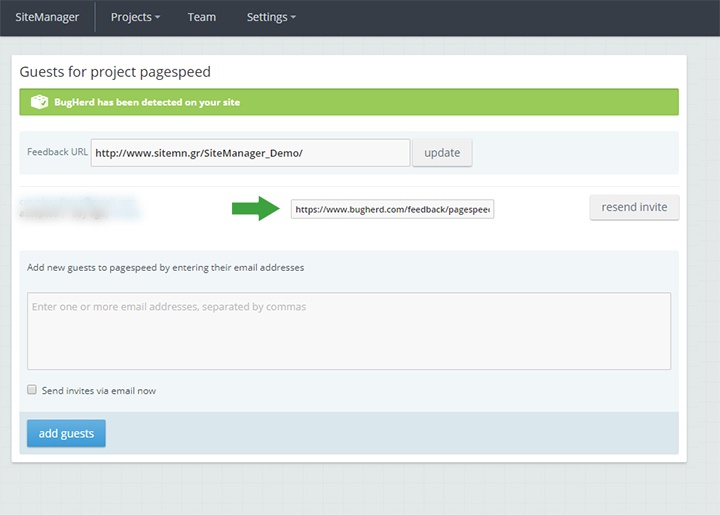Select the bugherd feedback link field
The width and height of the screenshot is (720, 515).
(x=392, y=209)
